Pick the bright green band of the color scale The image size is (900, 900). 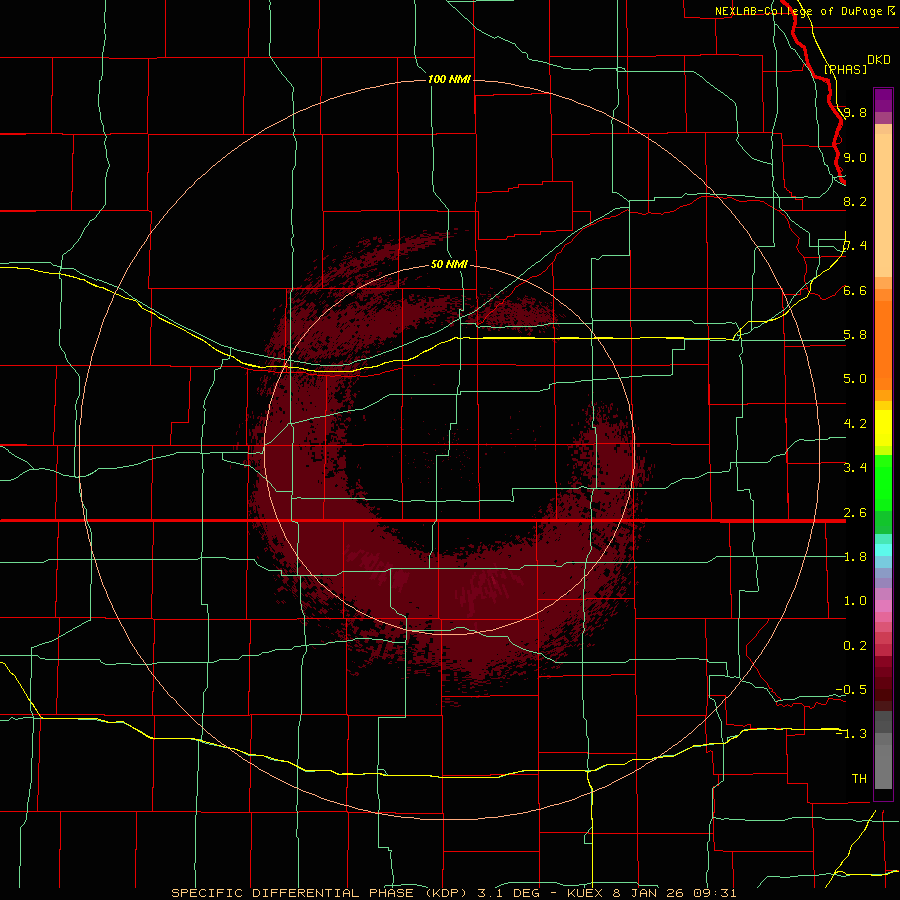click(x=883, y=482)
